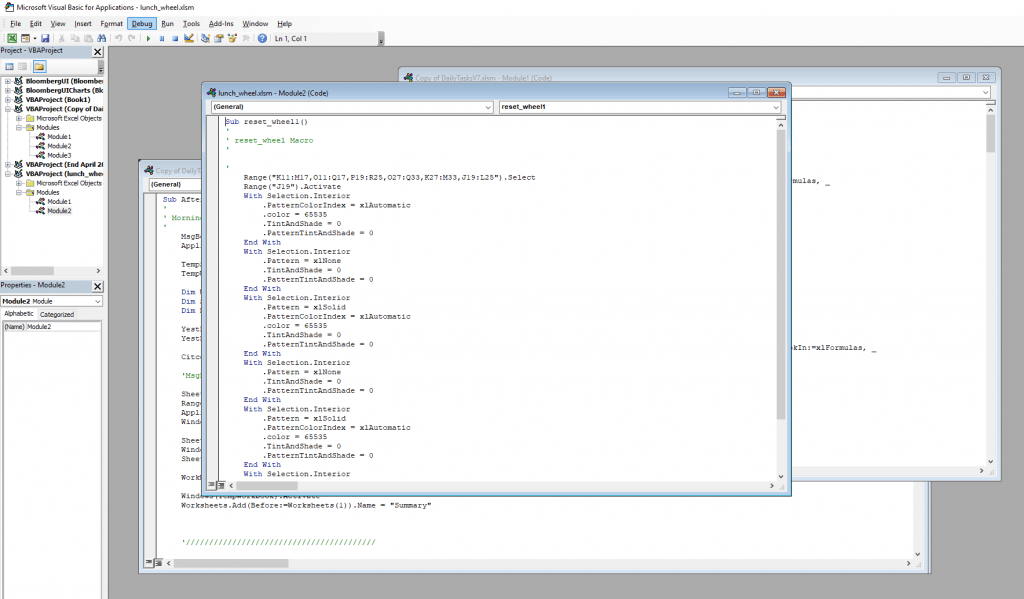This screenshot has width=1024, height=599.
Task: Expand the BloombergUI project node
Action: click(7, 80)
